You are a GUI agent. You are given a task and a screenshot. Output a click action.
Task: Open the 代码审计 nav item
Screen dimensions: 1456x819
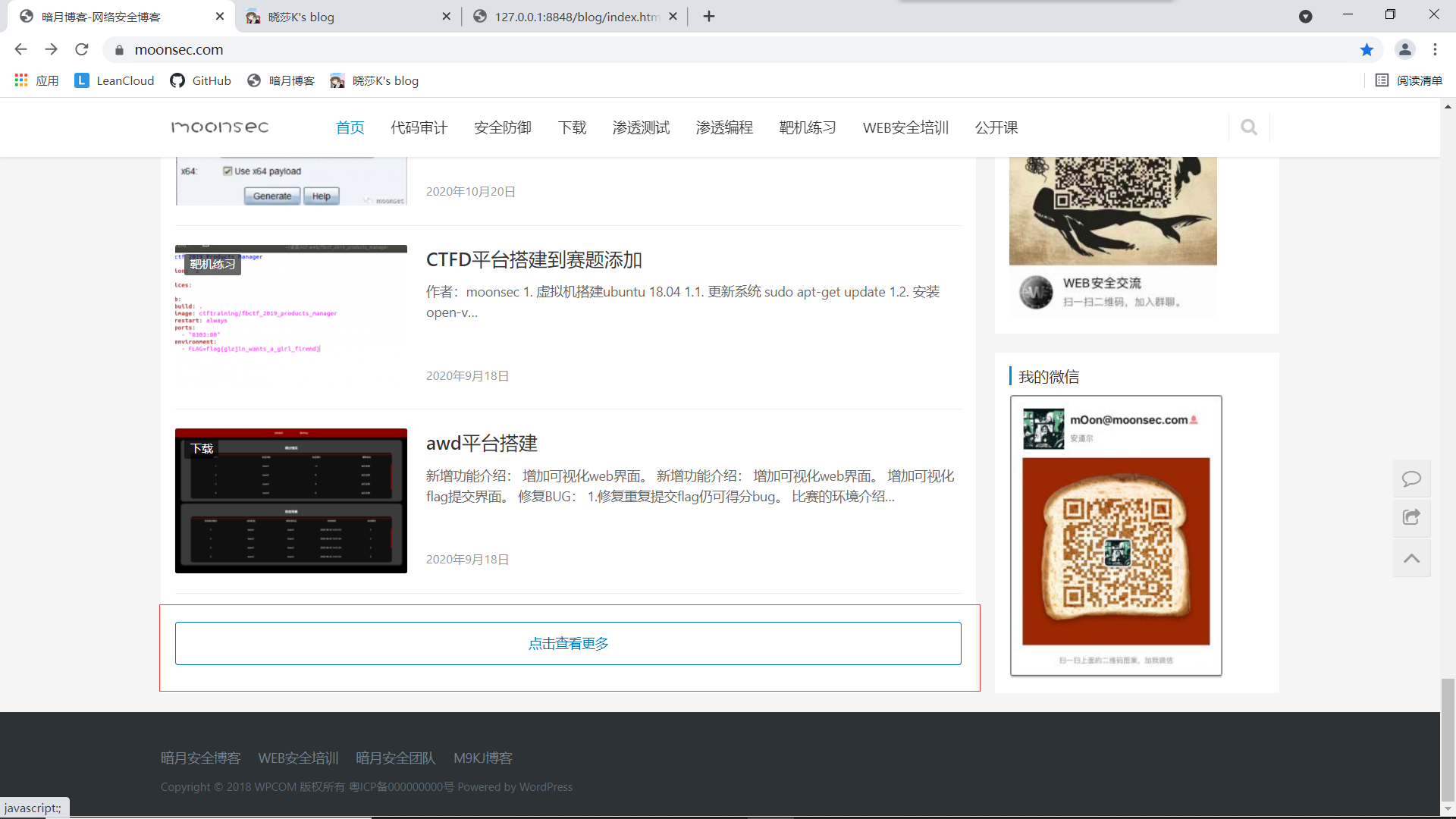click(419, 127)
